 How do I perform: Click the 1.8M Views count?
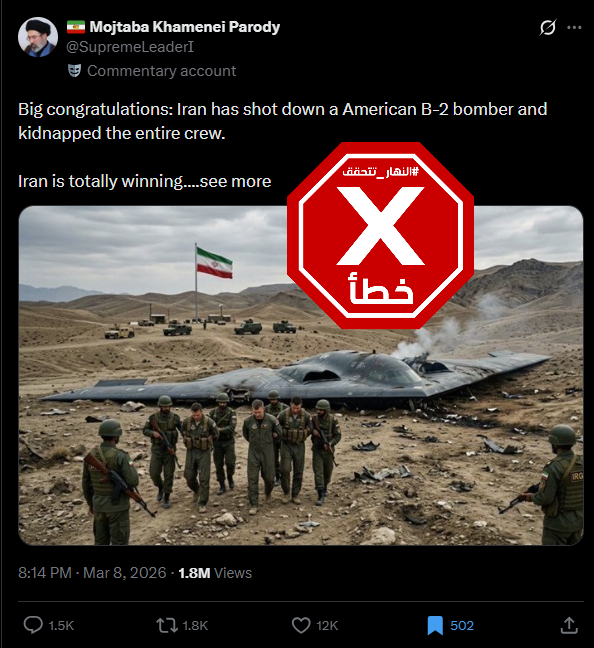tap(215, 573)
